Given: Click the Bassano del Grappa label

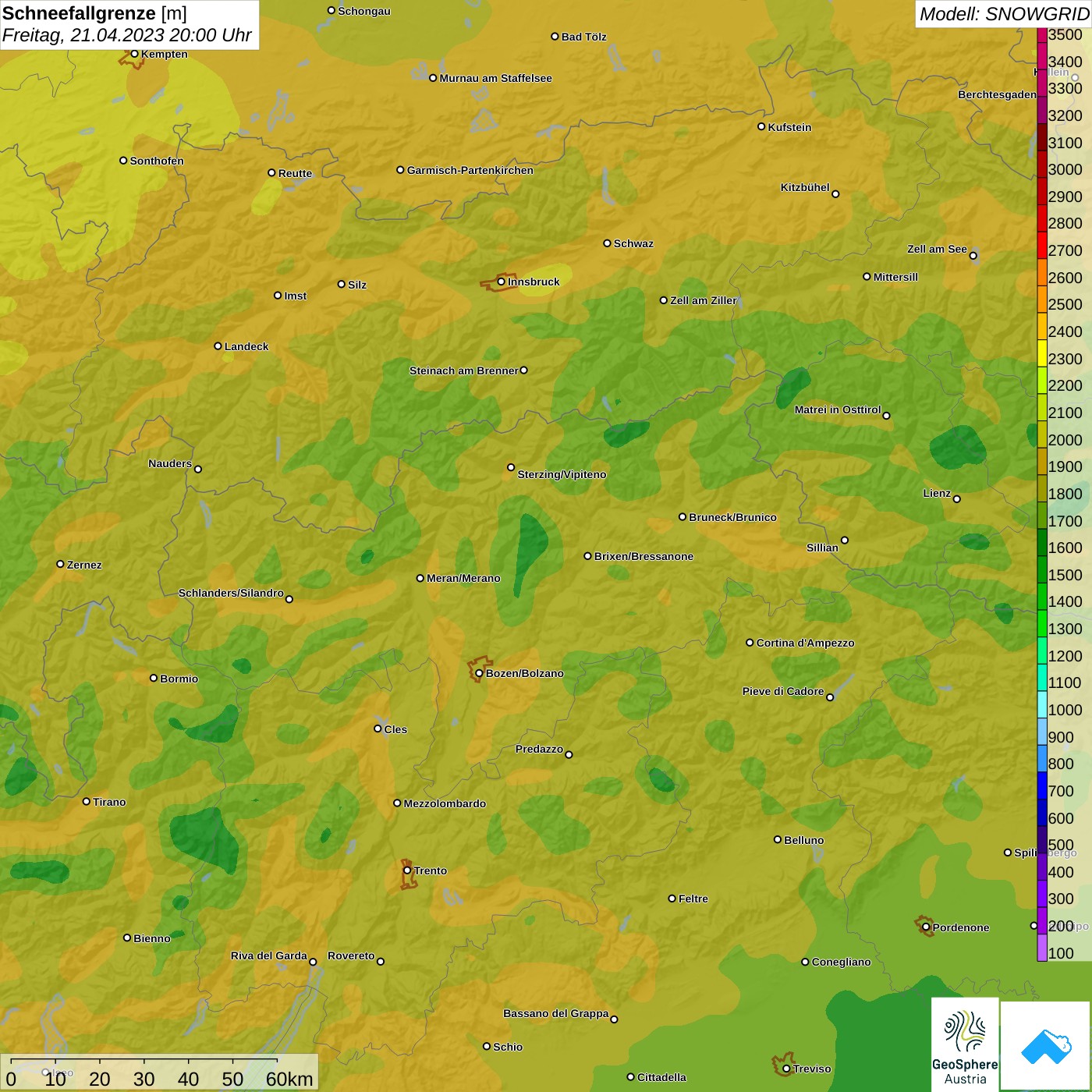Looking at the screenshot, I should pos(555,1013).
